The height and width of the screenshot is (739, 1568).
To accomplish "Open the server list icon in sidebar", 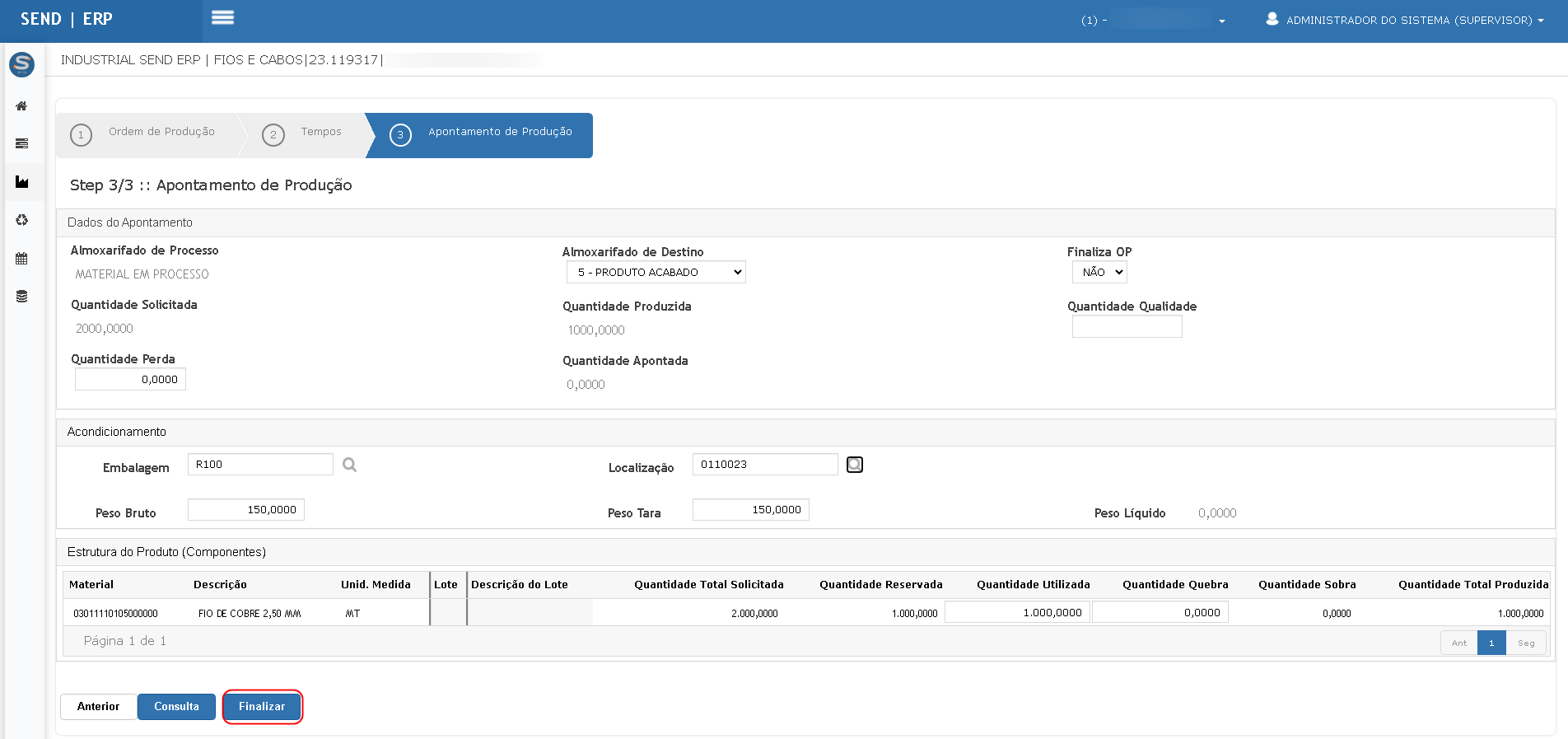I will (x=21, y=144).
